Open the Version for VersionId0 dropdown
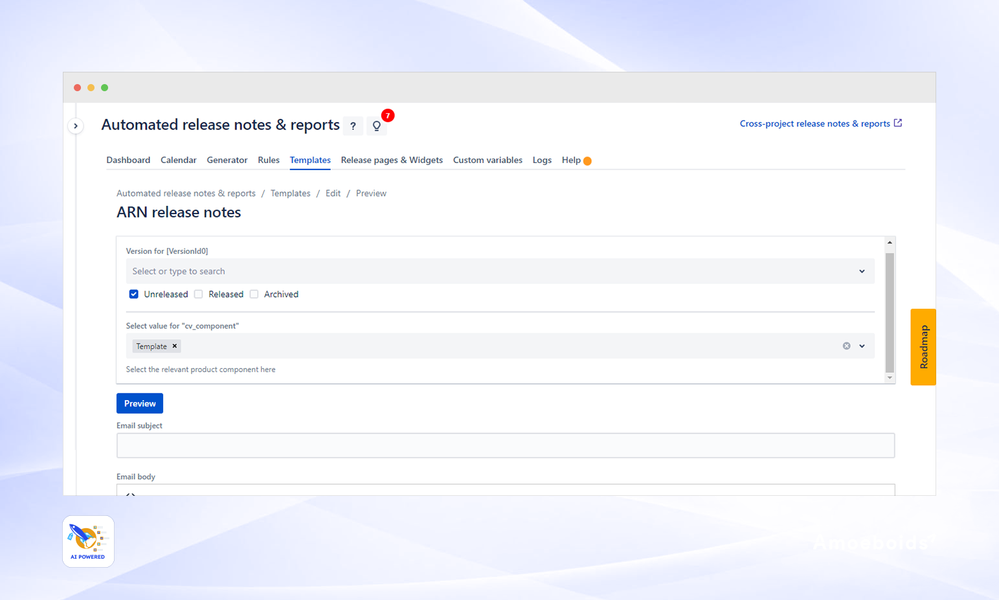 [x=500, y=271]
